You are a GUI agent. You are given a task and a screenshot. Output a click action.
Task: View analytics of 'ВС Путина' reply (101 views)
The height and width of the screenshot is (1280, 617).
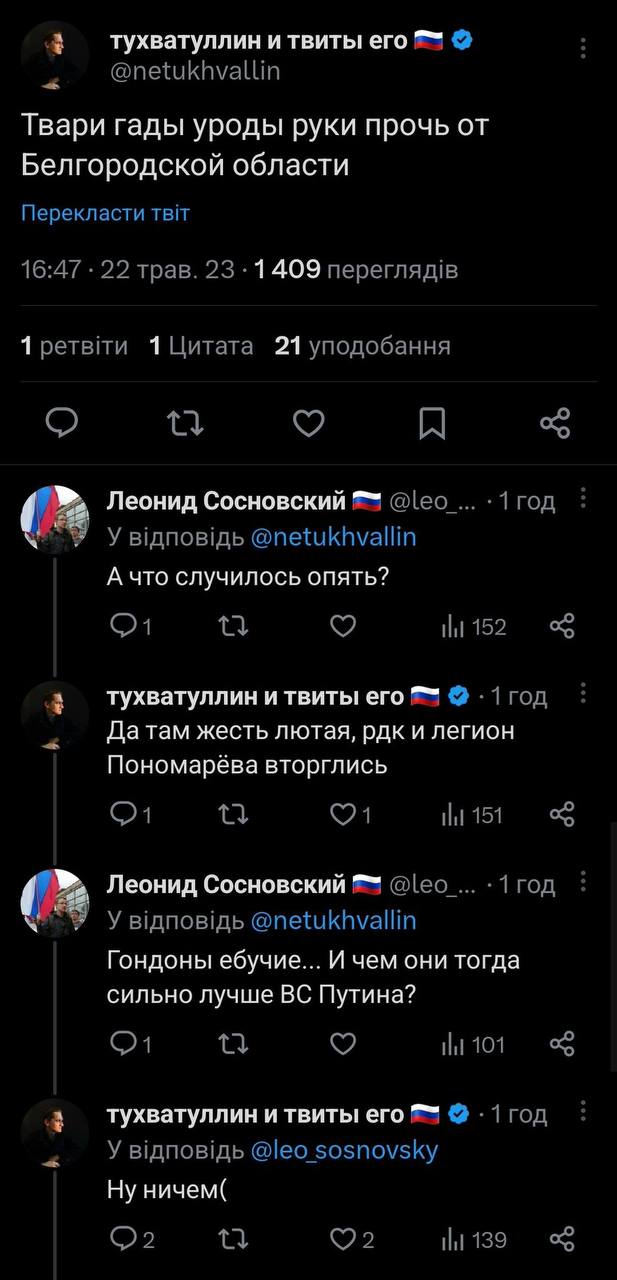tap(474, 1045)
